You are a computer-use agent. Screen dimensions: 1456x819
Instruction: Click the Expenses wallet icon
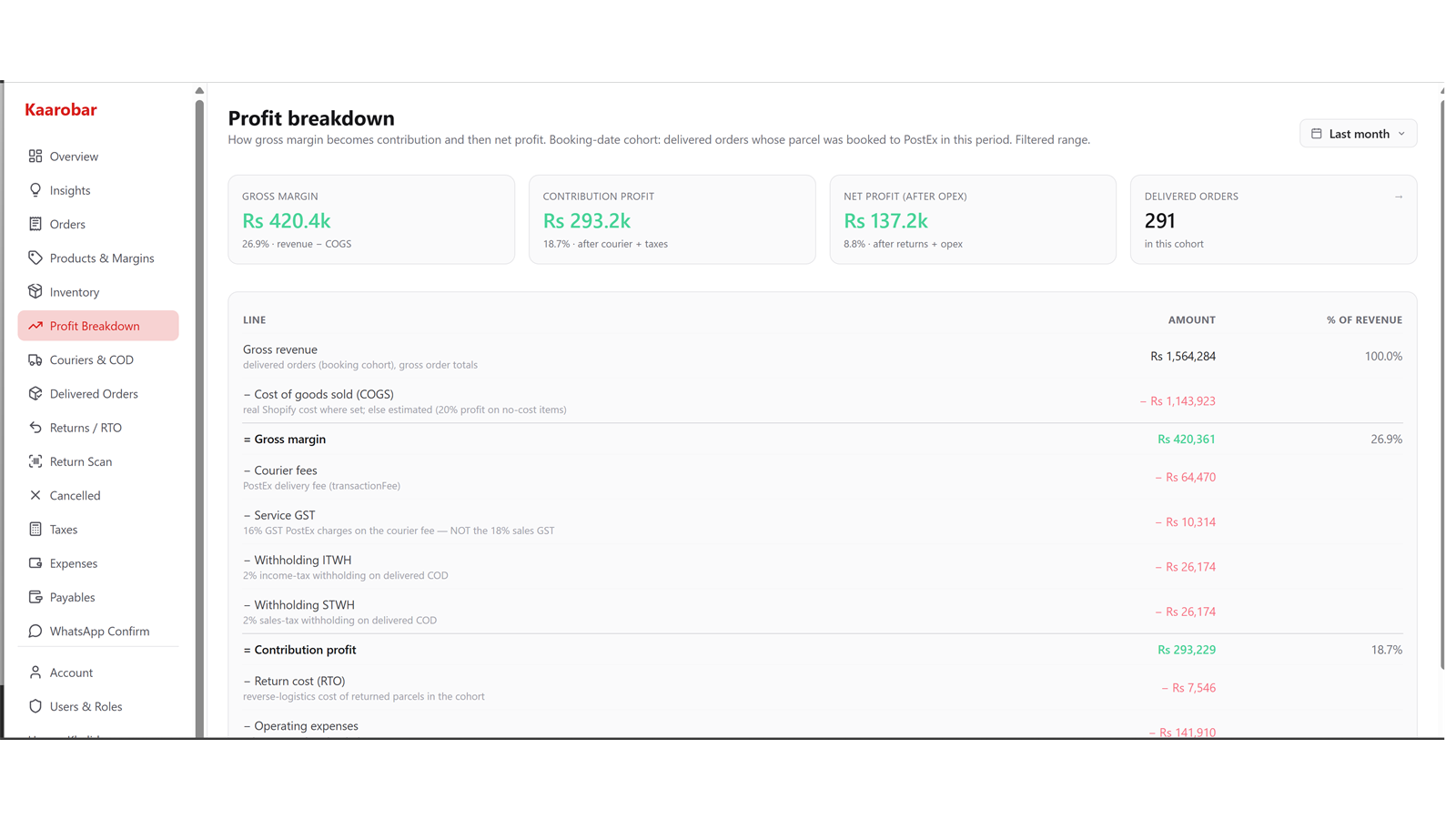click(35, 563)
